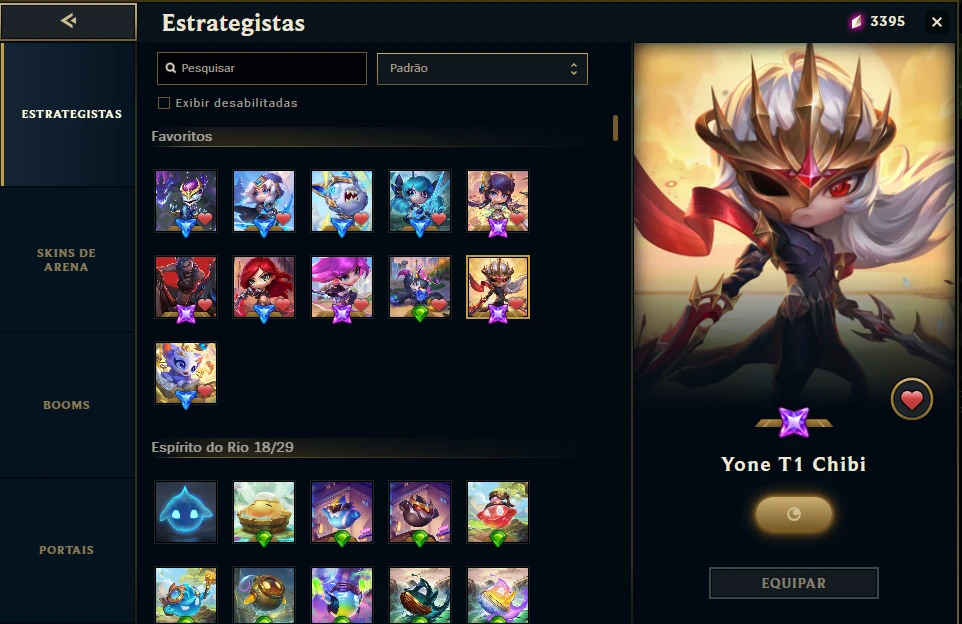Image resolution: width=962 pixels, height=624 pixels.
Task: Pick the red River Spirit with hat
Action: pyautogui.click(x=498, y=512)
